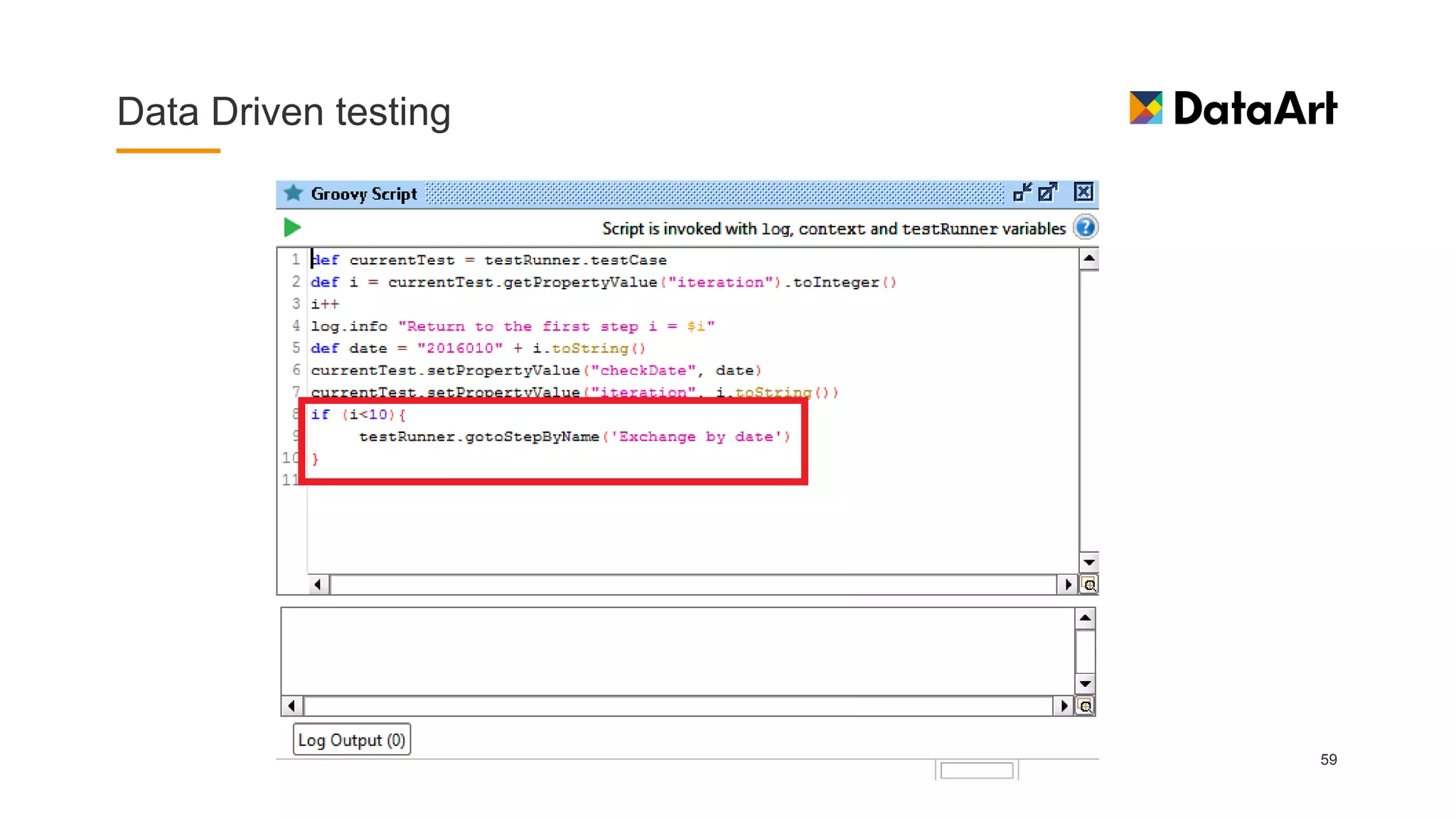Click the 'Data Driven testing' slide heading
This screenshot has width=1456, height=819.
pyautogui.click(x=284, y=112)
